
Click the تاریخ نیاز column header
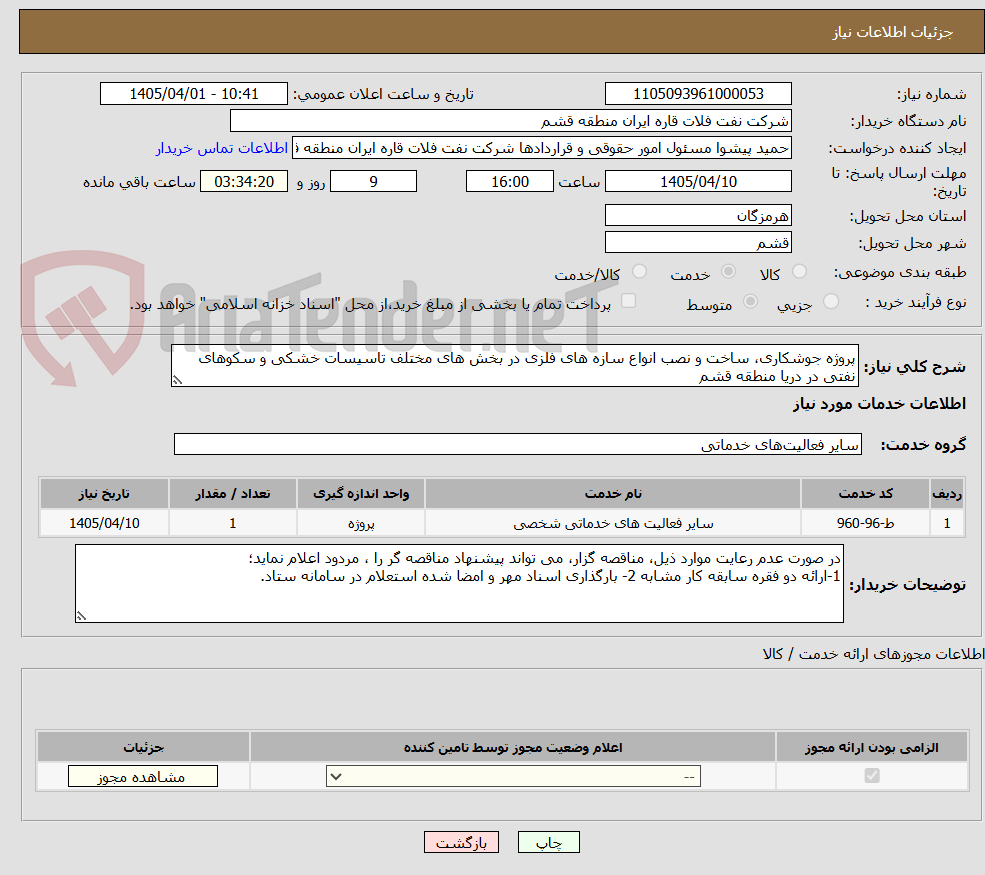(104, 494)
